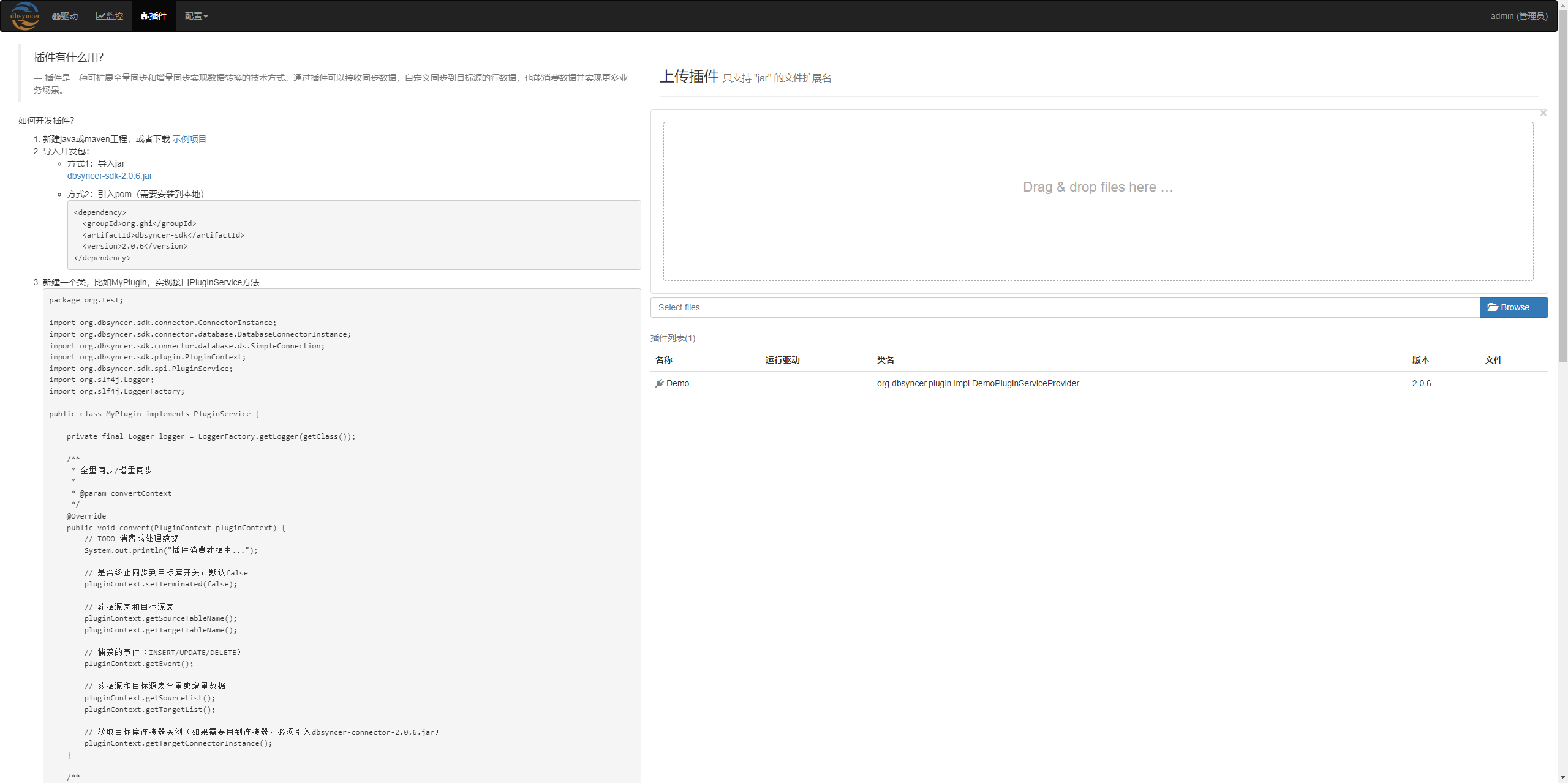Download dbsyncer-sdk-2.0.6.jar link
Viewport: 1568px width, 783px height.
110,176
